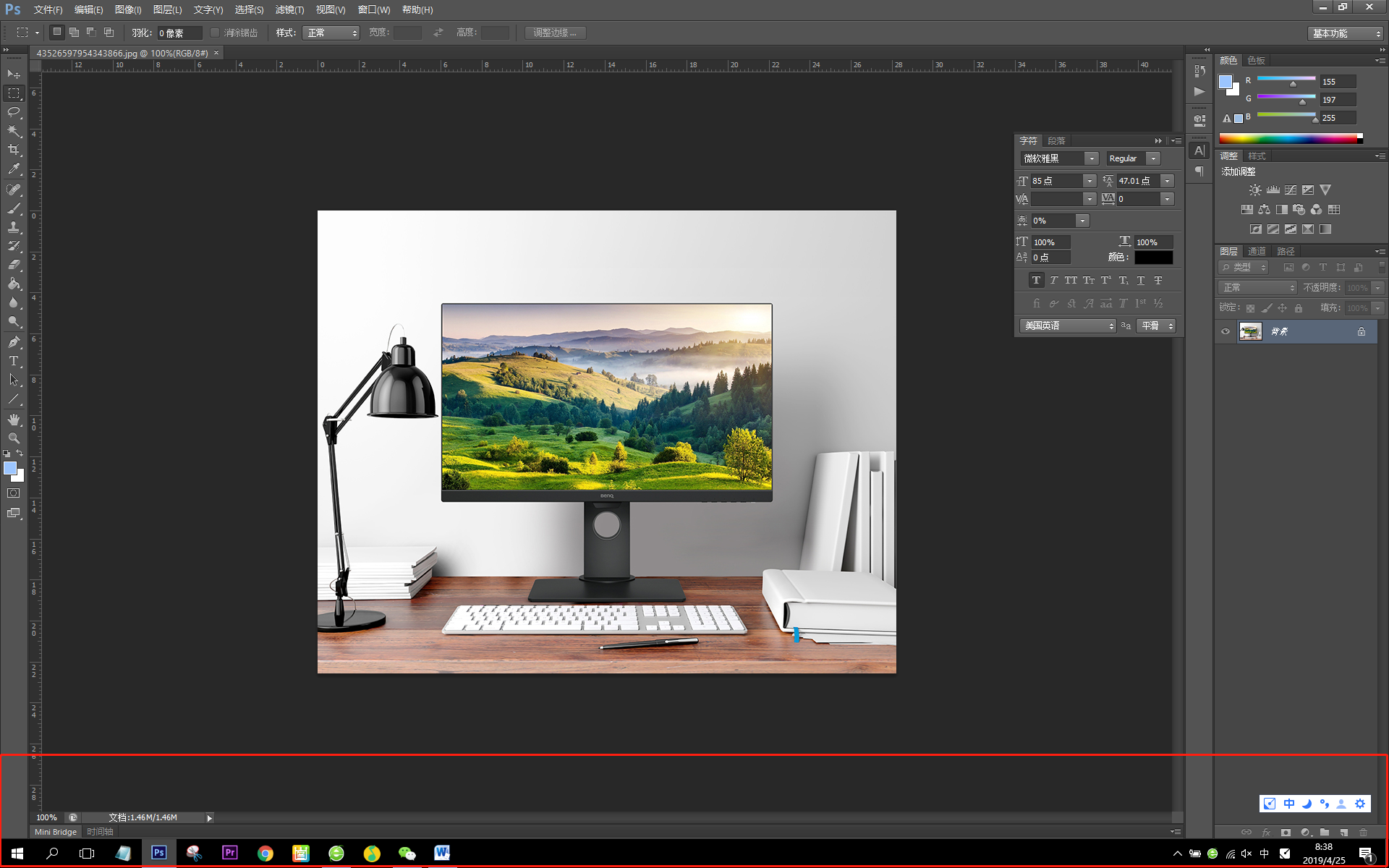Image resolution: width=1389 pixels, height=868 pixels.
Task: Expand the 基本功能 workspace dropdown
Action: (1346, 33)
